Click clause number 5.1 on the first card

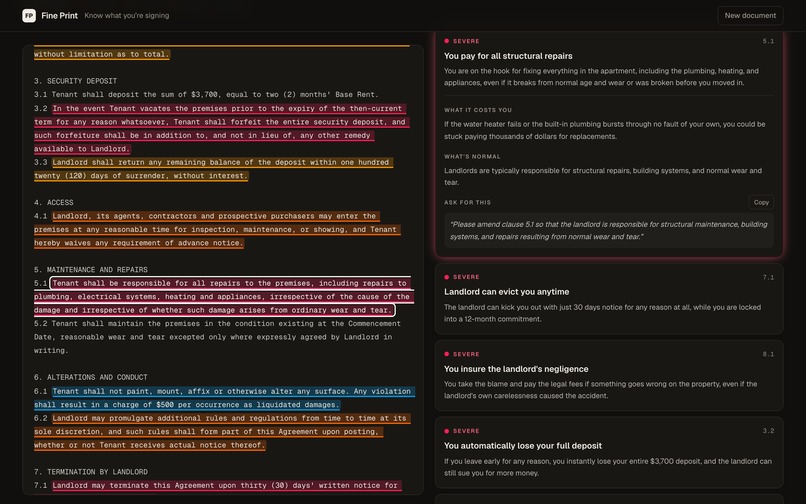(x=768, y=41)
